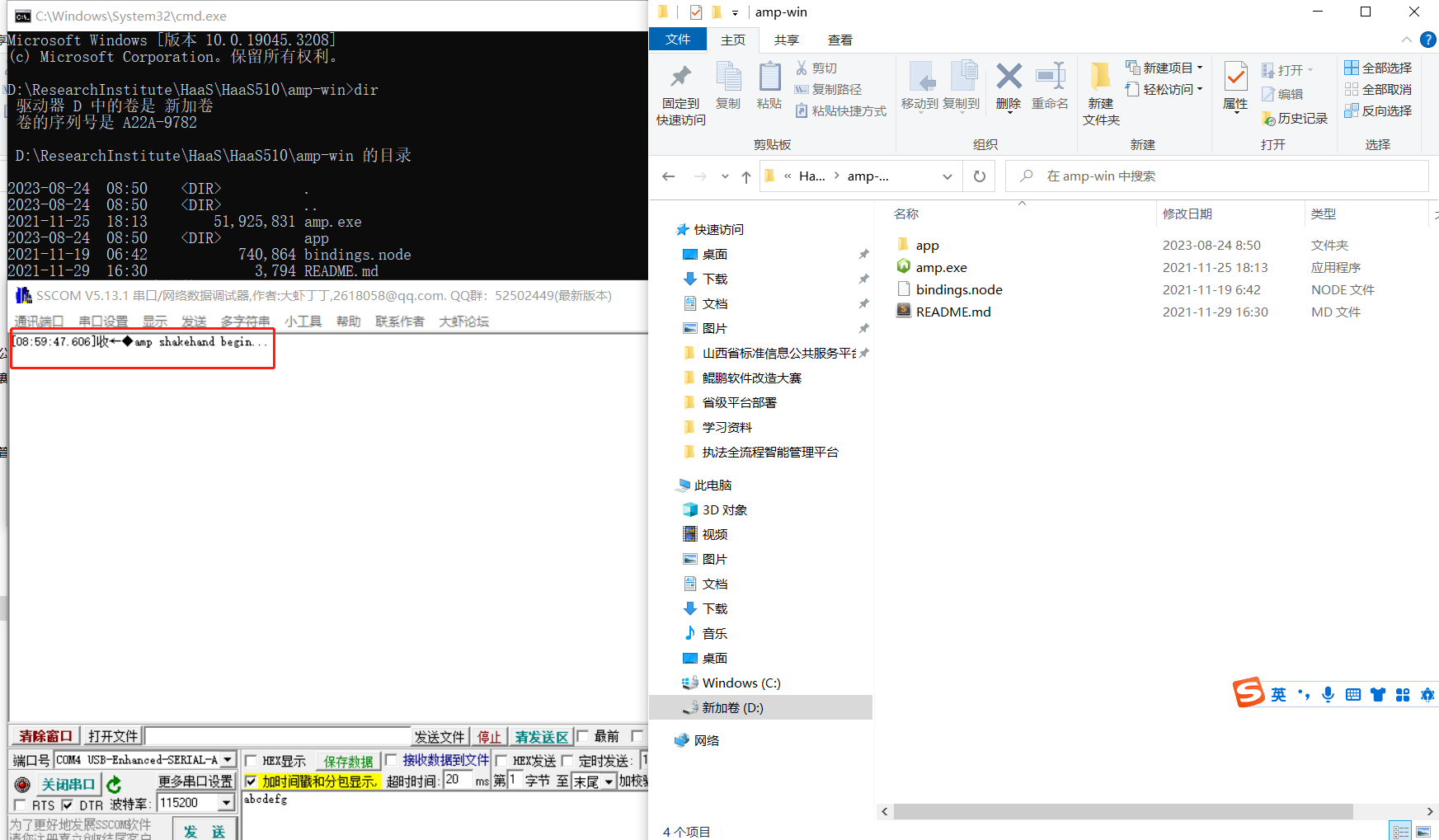Click Select none (全部取消) in ribbon
This screenshot has width=1439, height=840.
coord(1378,89)
